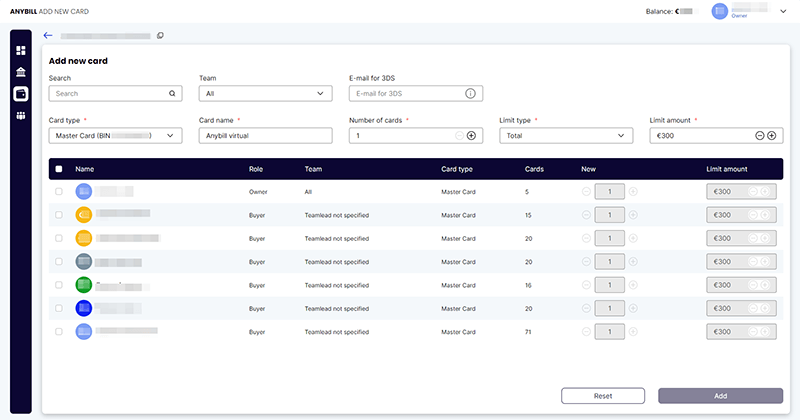Select the Owner row checkbox

pyautogui.click(x=59, y=191)
